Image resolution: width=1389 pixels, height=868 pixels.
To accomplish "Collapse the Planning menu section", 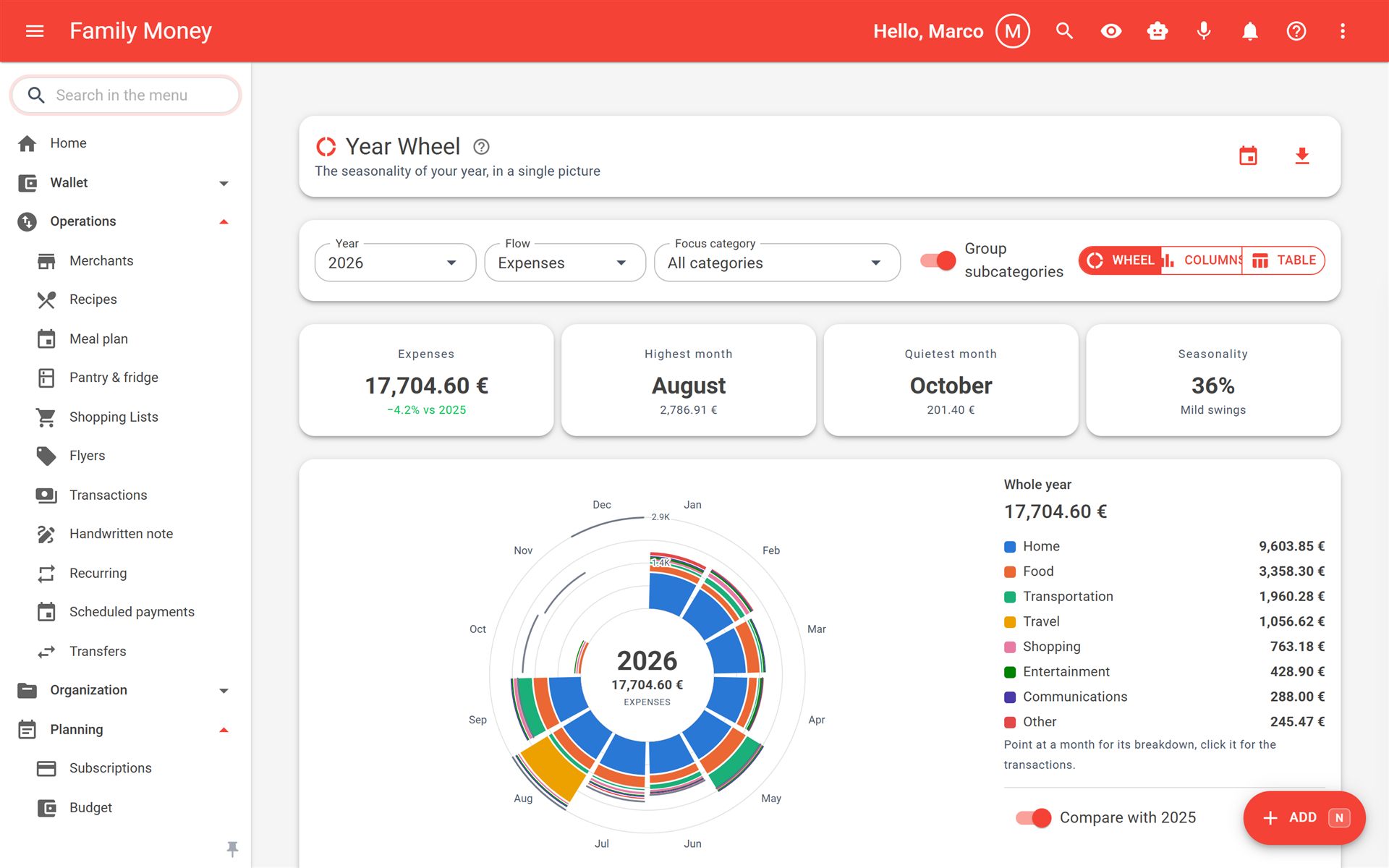I will 125,730.
